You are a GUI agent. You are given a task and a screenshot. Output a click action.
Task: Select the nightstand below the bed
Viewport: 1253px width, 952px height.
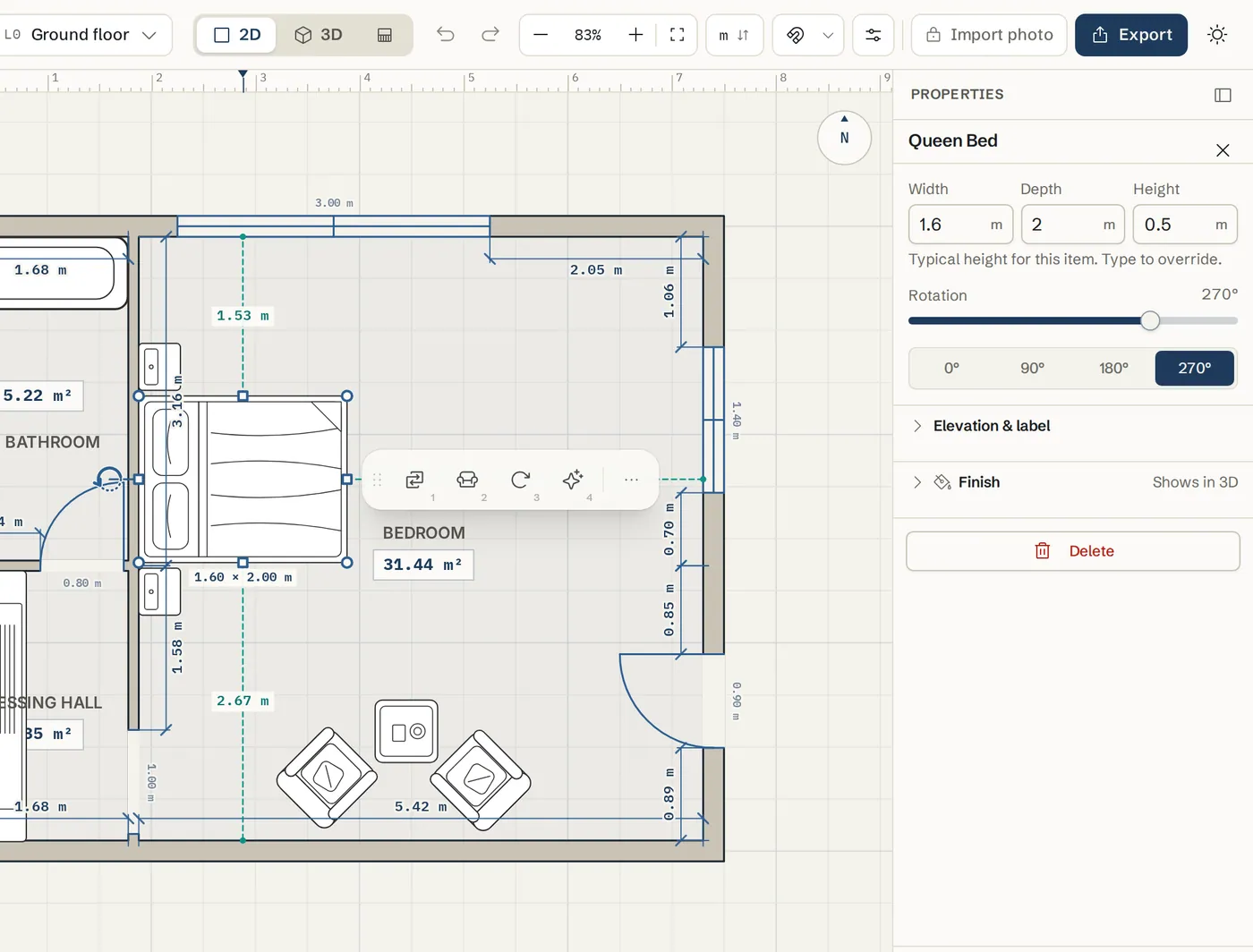[x=160, y=591]
